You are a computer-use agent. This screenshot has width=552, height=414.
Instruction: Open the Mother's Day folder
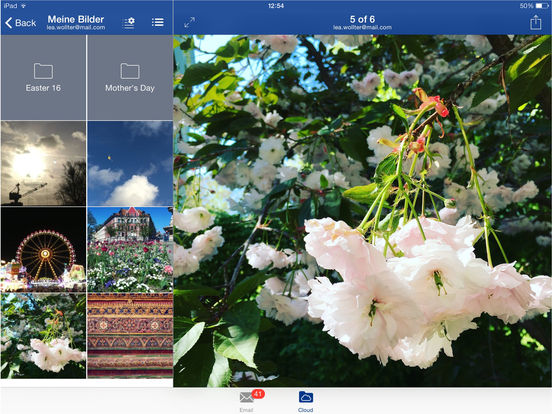[130, 78]
